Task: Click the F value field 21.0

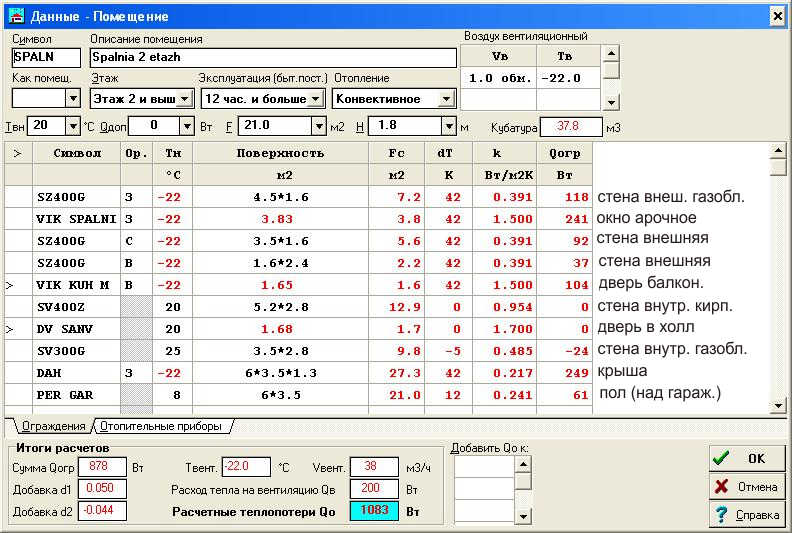Action: pos(275,126)
